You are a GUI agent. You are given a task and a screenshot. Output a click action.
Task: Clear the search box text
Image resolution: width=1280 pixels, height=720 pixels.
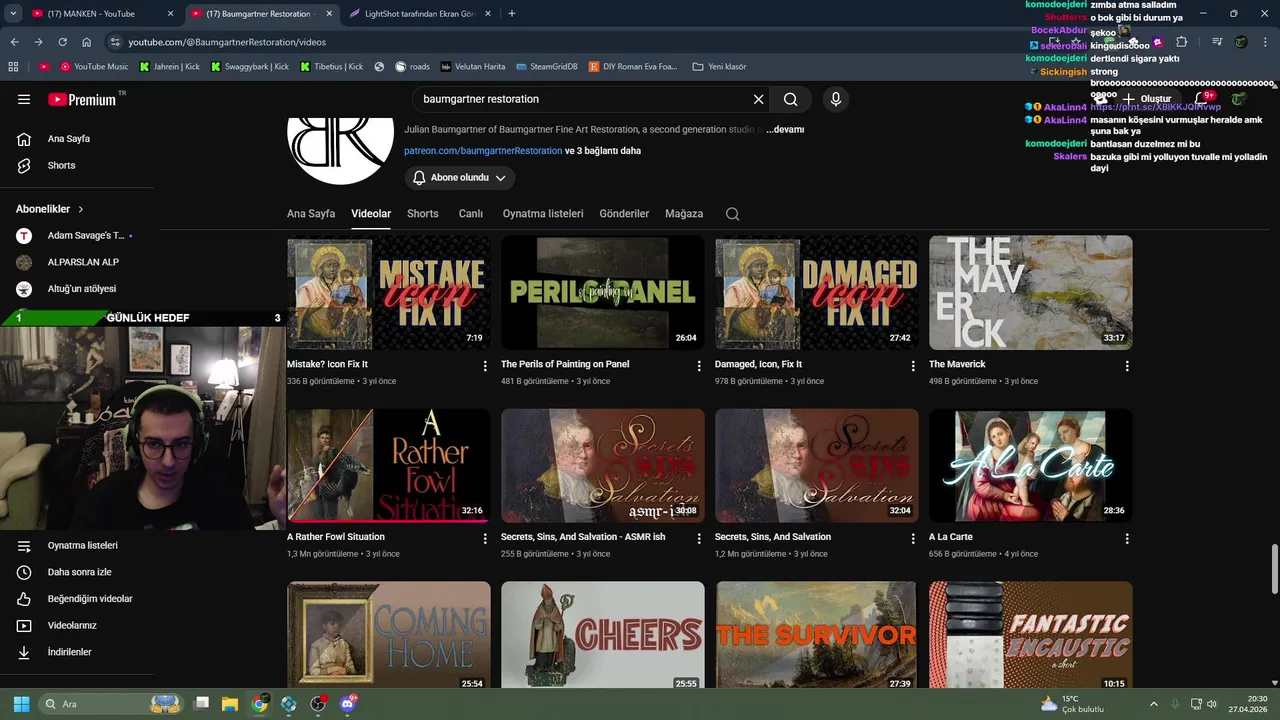pyautogui.click(x=758, y=99)
